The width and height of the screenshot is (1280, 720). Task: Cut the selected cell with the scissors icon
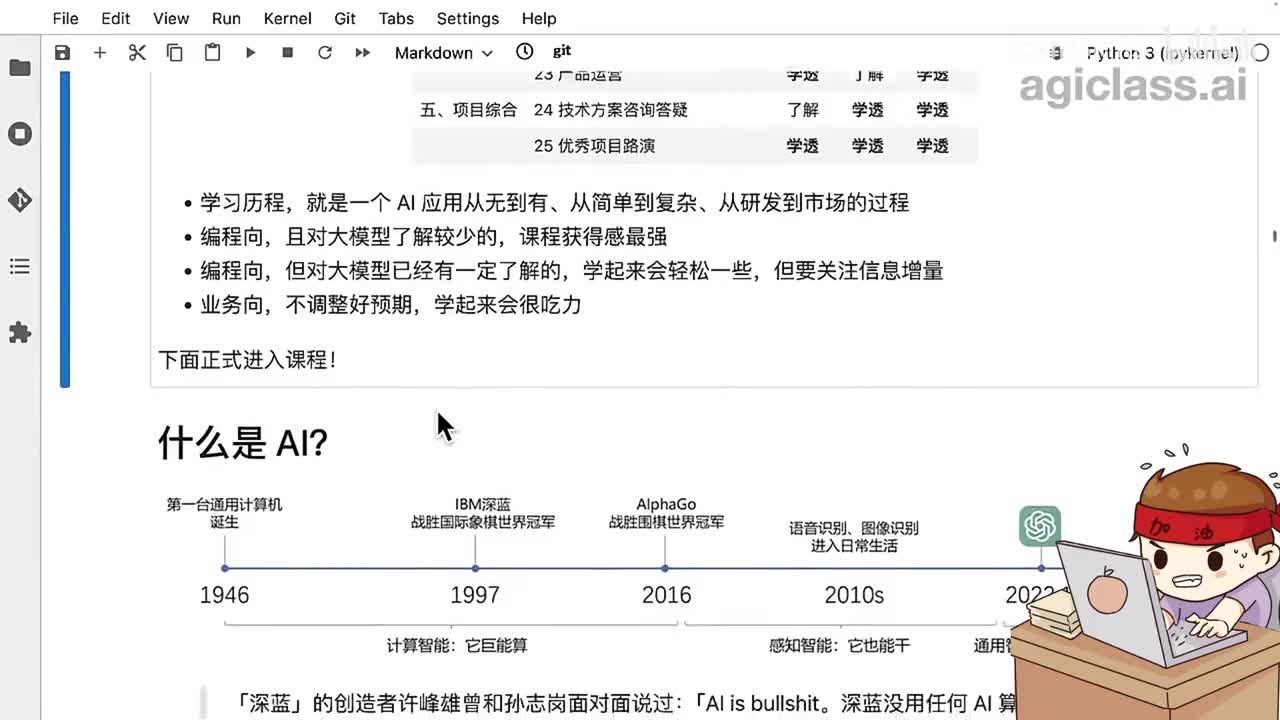[137, 52]
